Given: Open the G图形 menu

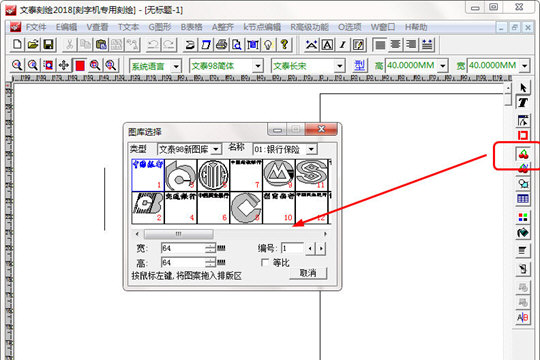Looking at the screenshot, I should (x=160, y=27).
